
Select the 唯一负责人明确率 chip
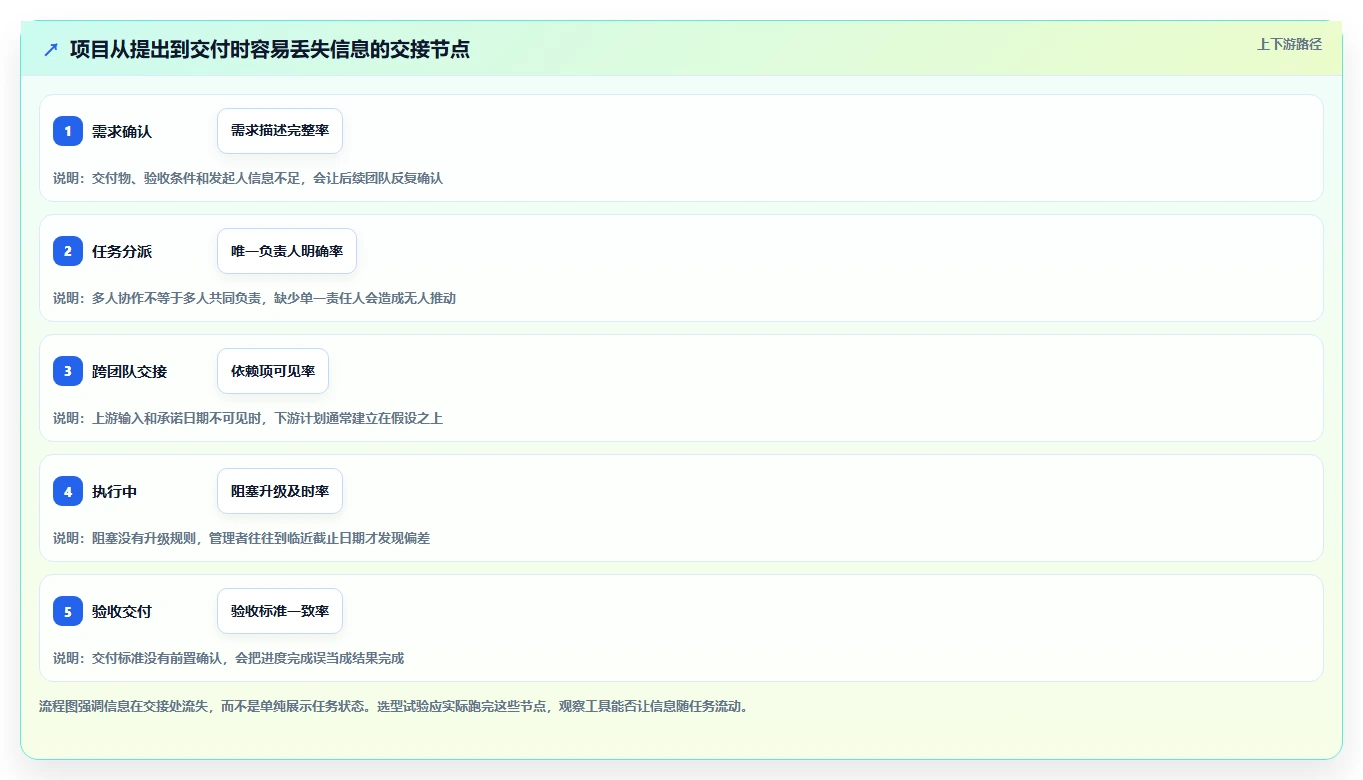[287, 251]
